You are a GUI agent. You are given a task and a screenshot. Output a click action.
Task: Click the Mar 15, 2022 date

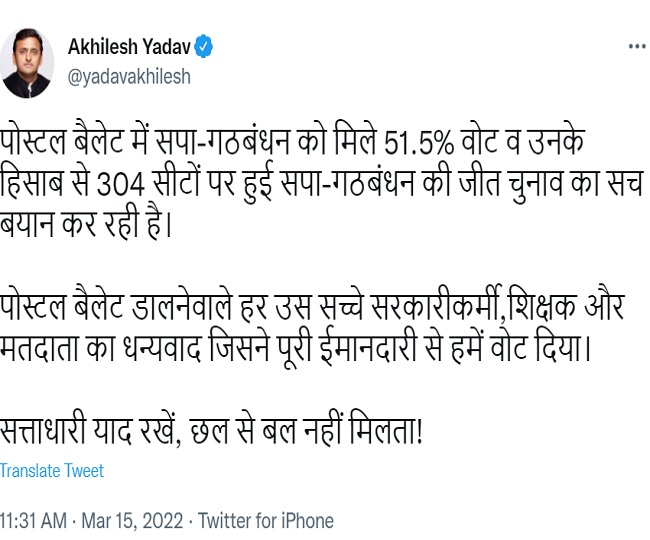pos(132,521)
